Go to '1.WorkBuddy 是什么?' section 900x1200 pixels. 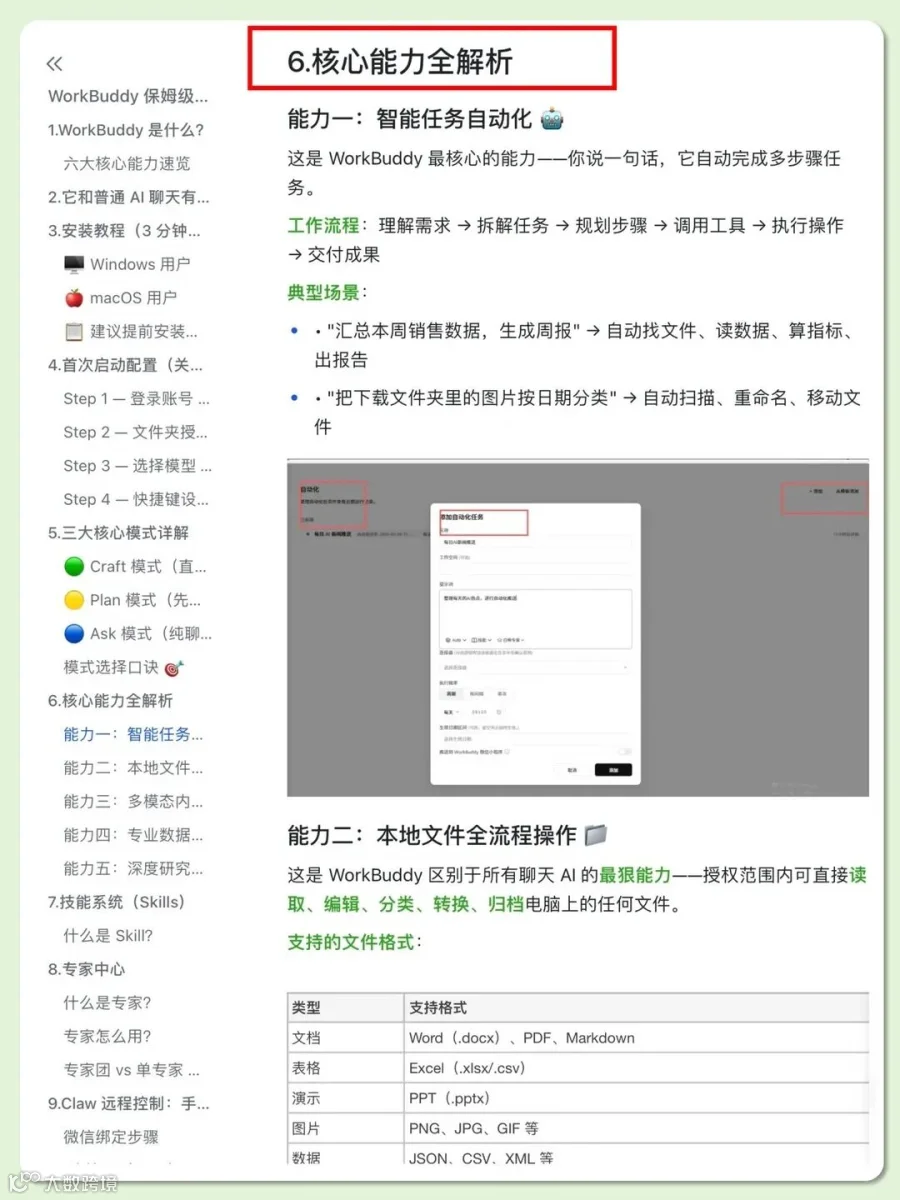126,130
